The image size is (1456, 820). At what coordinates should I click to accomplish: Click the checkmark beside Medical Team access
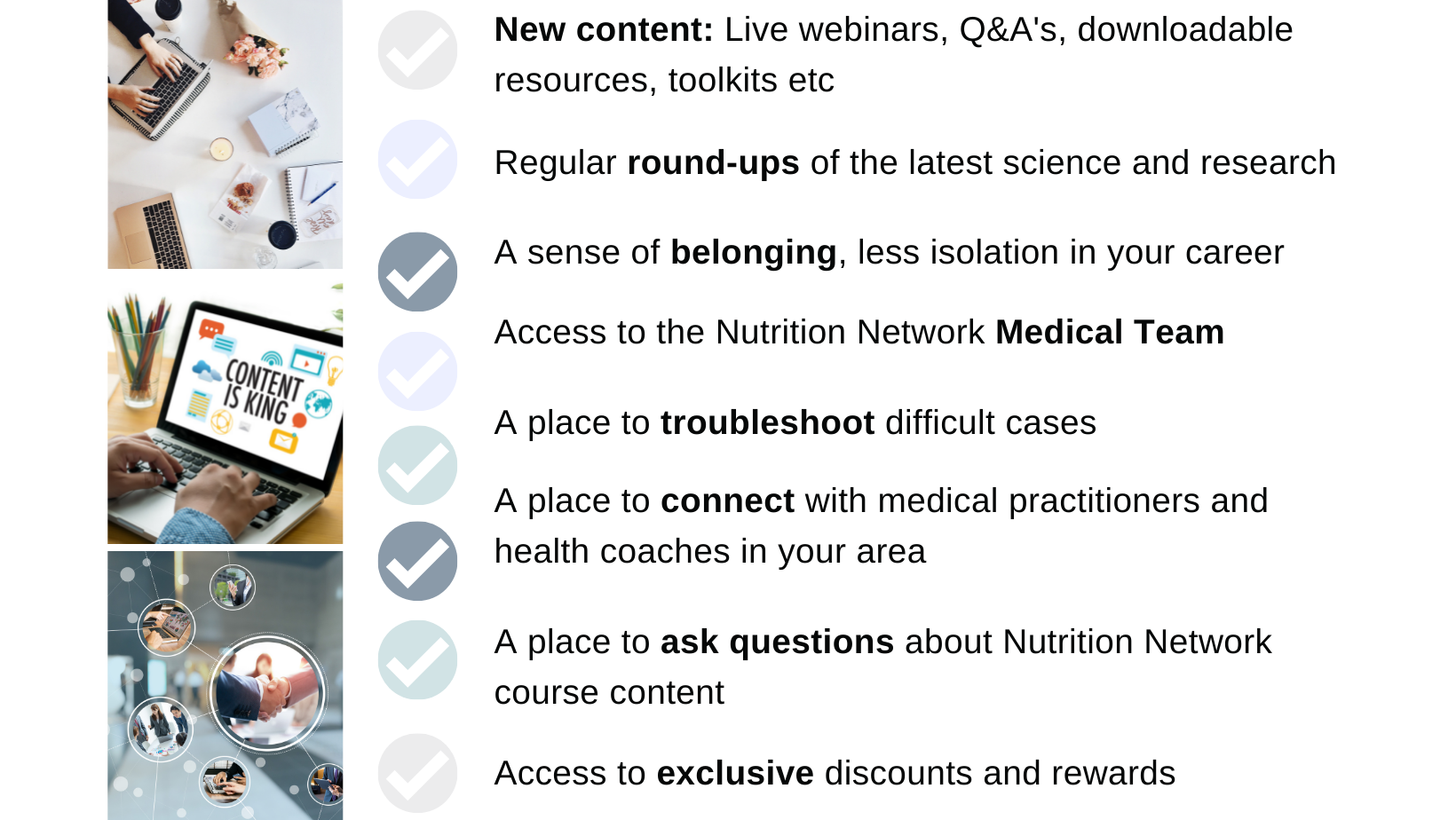(417, 371)
